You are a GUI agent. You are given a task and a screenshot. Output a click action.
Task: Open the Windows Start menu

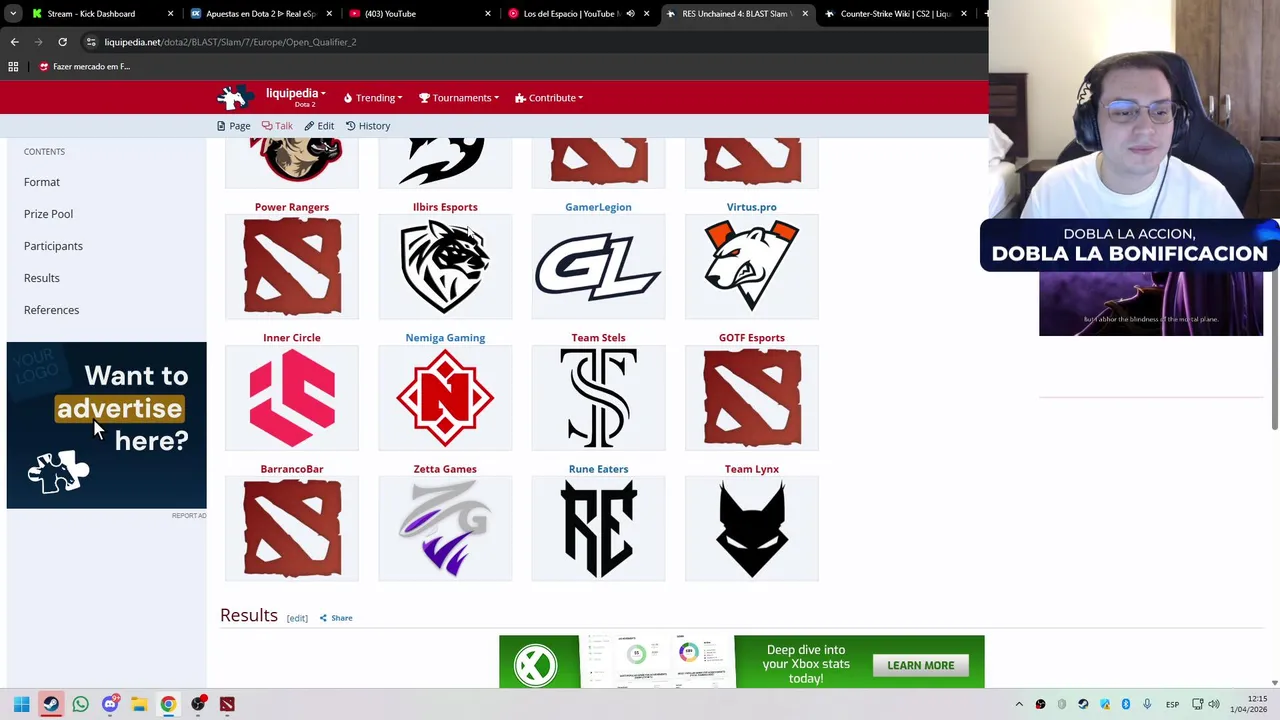pyautogui.click(x=22, y=704)
